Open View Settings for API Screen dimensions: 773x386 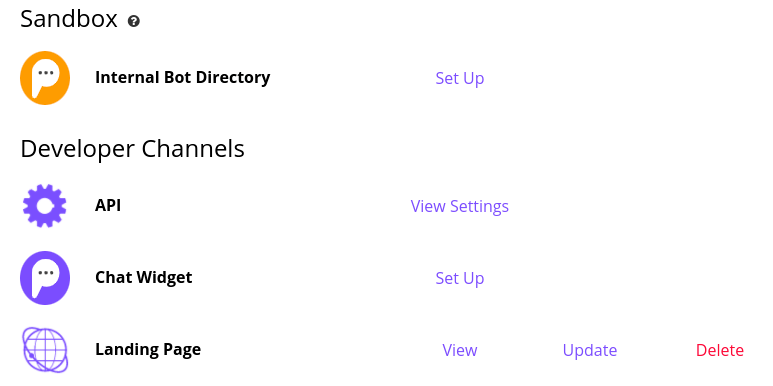(x=459, y=206)
